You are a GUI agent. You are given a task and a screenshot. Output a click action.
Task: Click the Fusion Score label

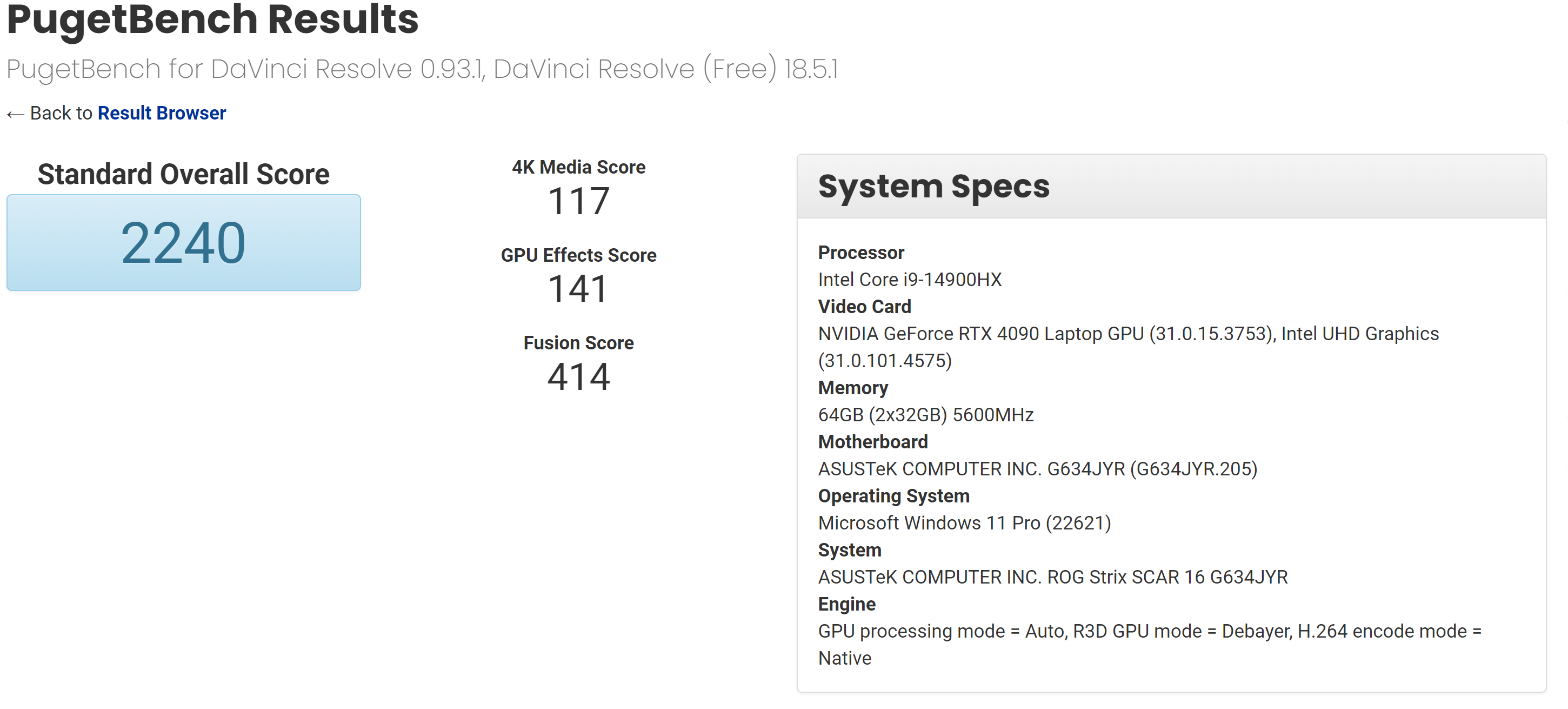pos(578,342)
